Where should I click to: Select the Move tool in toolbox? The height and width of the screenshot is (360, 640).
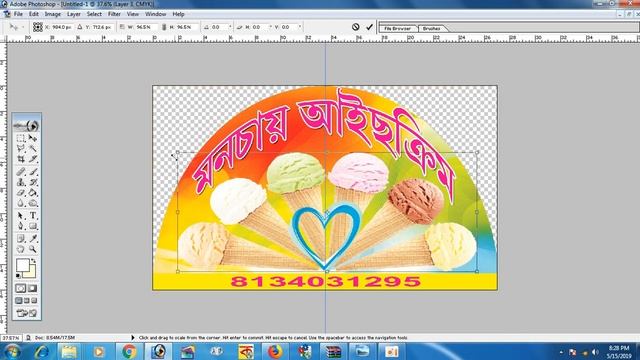33,138
